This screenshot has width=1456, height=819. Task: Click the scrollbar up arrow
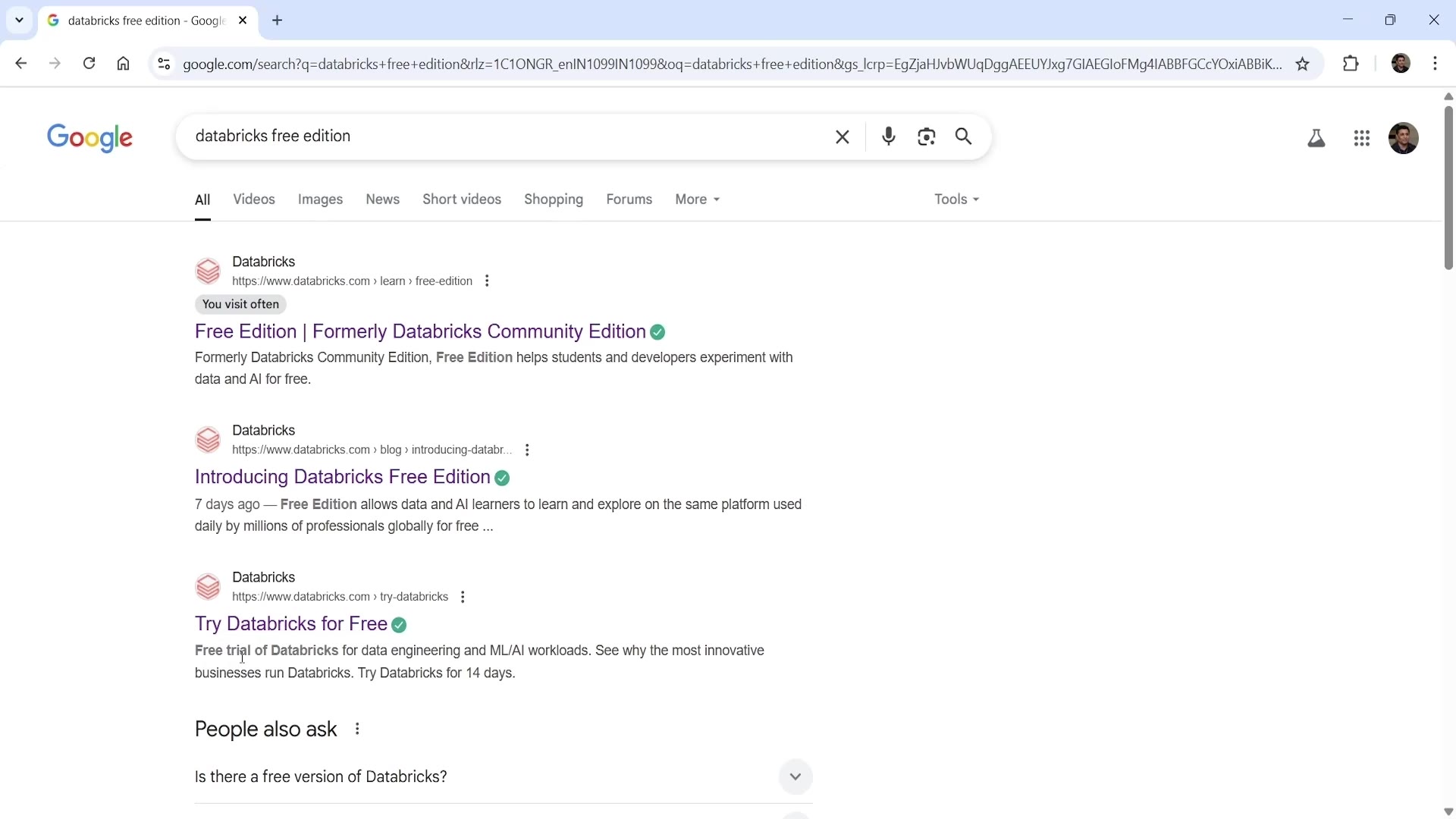coord(1449,96)
